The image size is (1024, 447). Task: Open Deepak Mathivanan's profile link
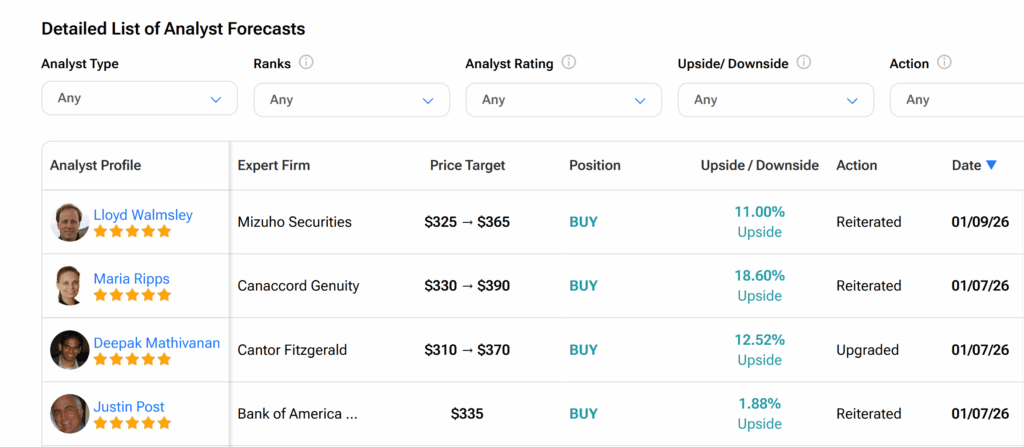(157, 343)
